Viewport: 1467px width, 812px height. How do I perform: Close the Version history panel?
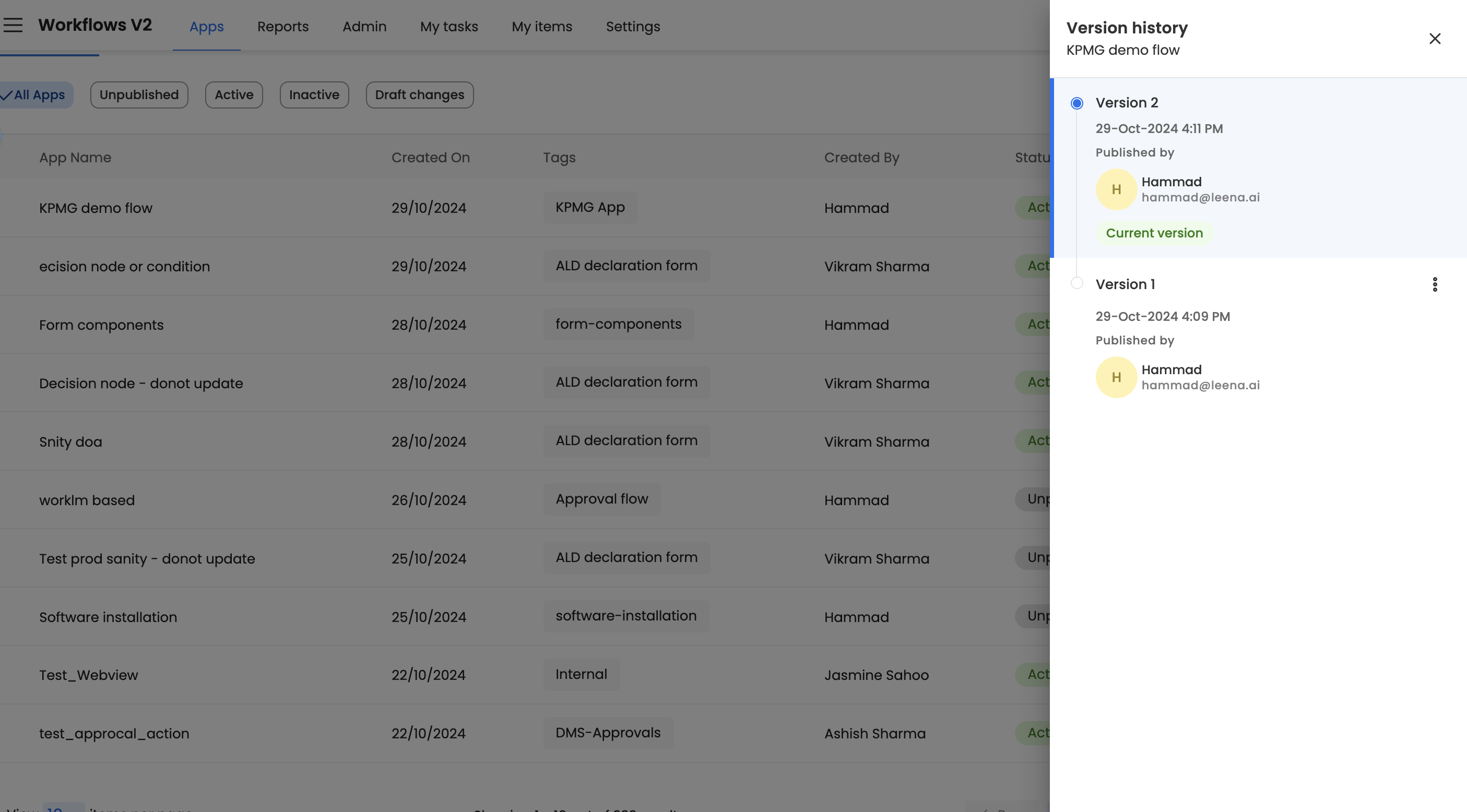click(1435, 39)
